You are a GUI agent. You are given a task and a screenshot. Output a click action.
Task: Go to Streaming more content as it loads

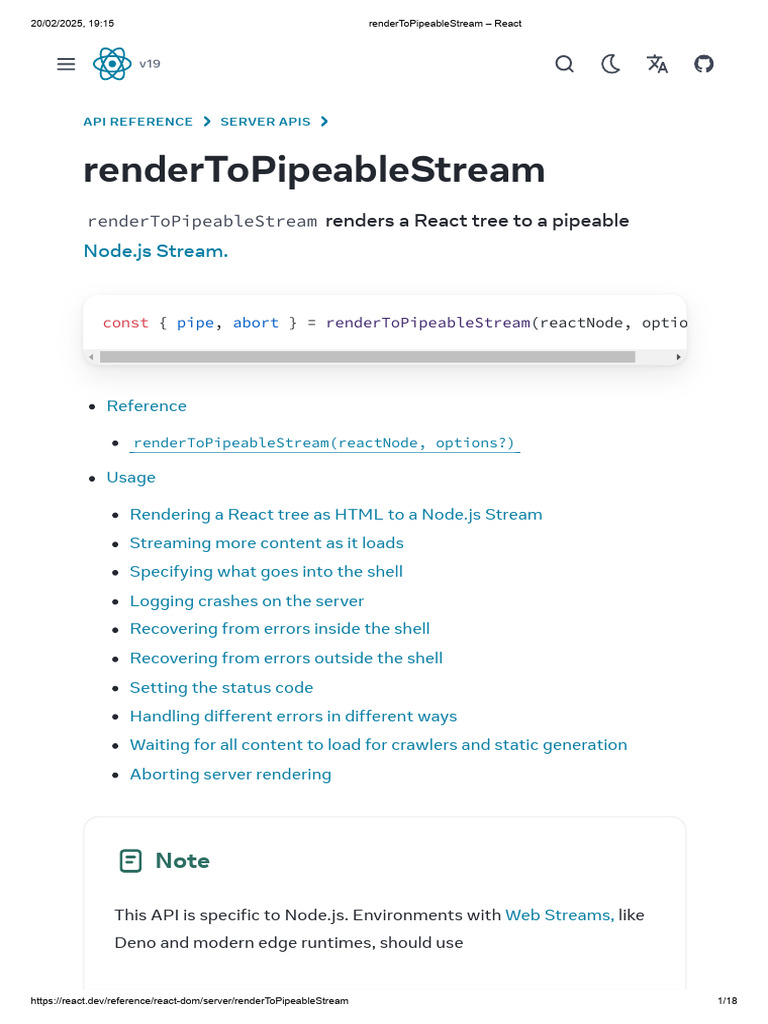(266, 543)
